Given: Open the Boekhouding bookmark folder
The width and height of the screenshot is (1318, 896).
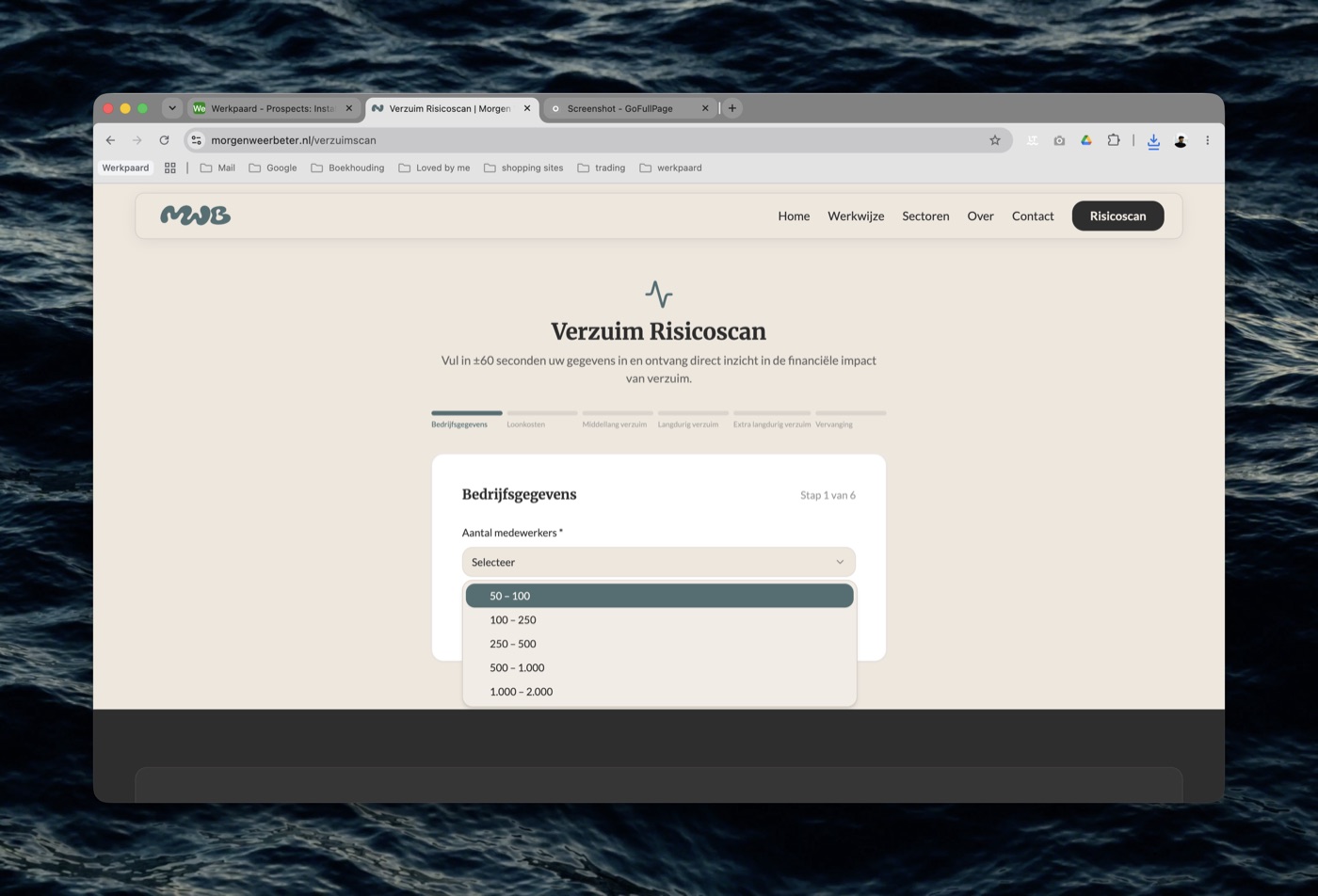Looking at the screenshot, I should [x=347, y=168].
